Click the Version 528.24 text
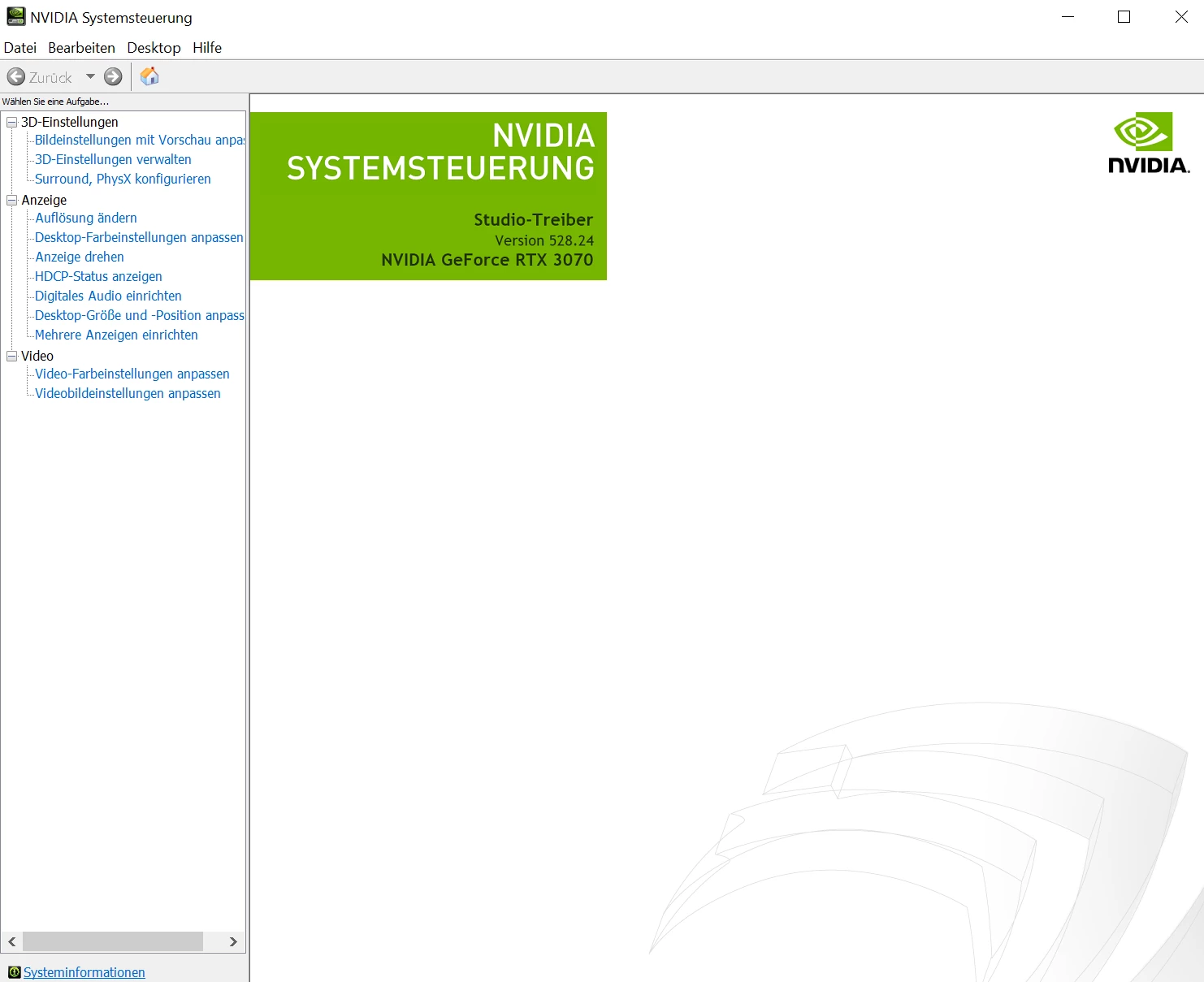This screenshot has width=1204, height=982. [544, 240]
